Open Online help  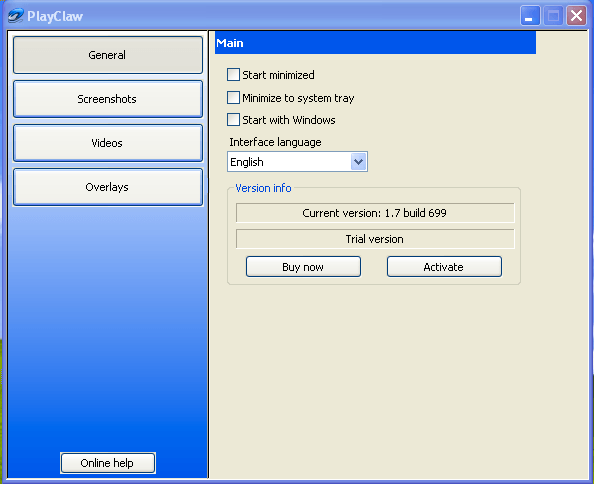(108, 463)
